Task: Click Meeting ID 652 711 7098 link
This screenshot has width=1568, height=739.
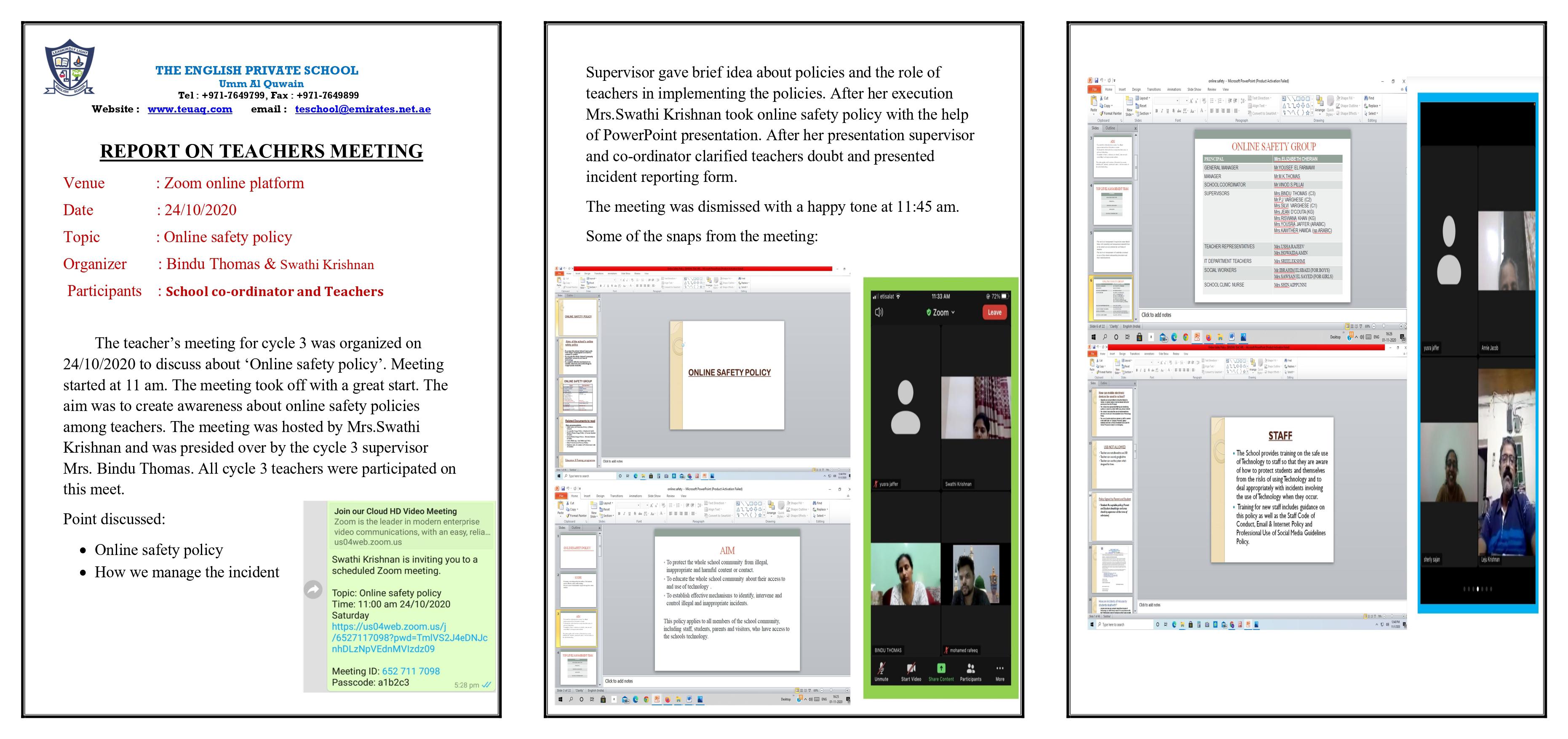Action: tap(411, 671)
